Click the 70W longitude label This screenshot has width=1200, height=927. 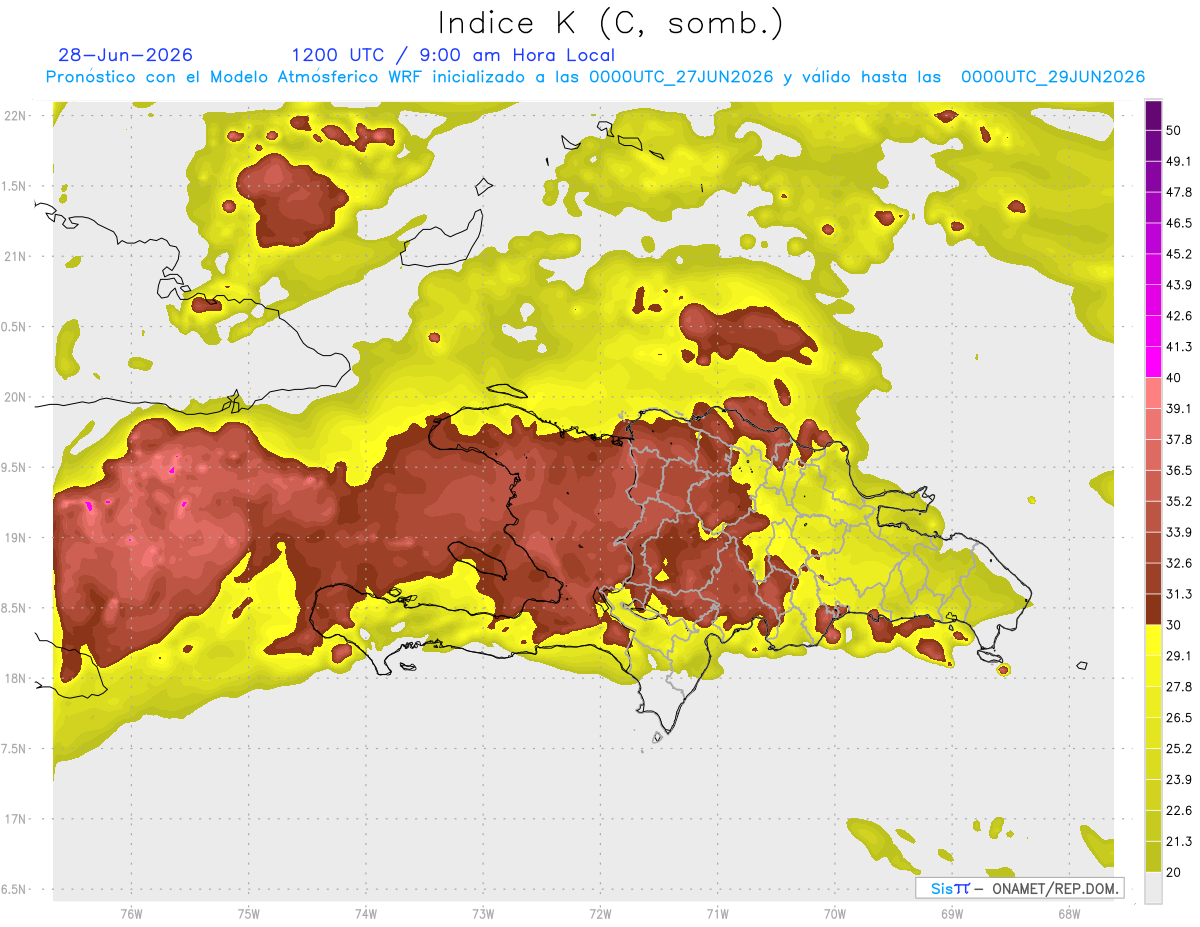tap(834, 914)
